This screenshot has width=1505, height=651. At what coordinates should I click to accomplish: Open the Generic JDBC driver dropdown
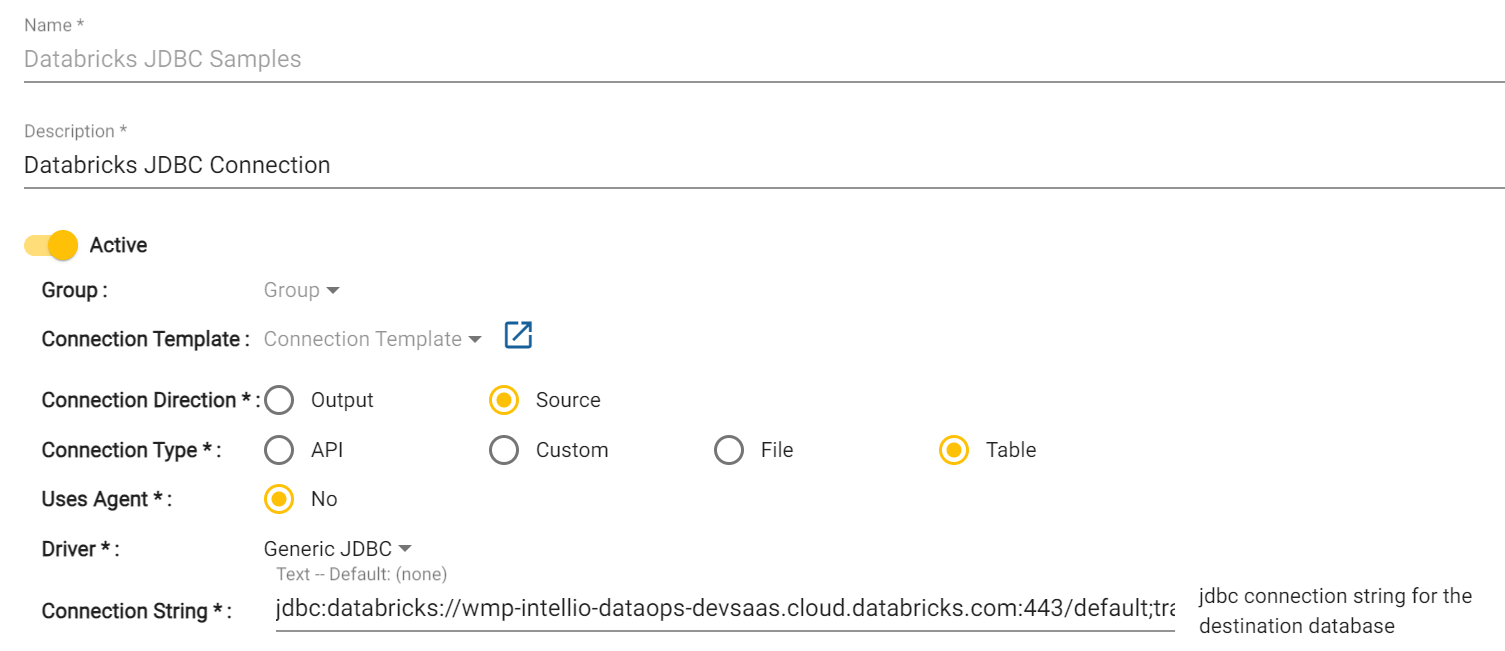click(x=337, y=549)
